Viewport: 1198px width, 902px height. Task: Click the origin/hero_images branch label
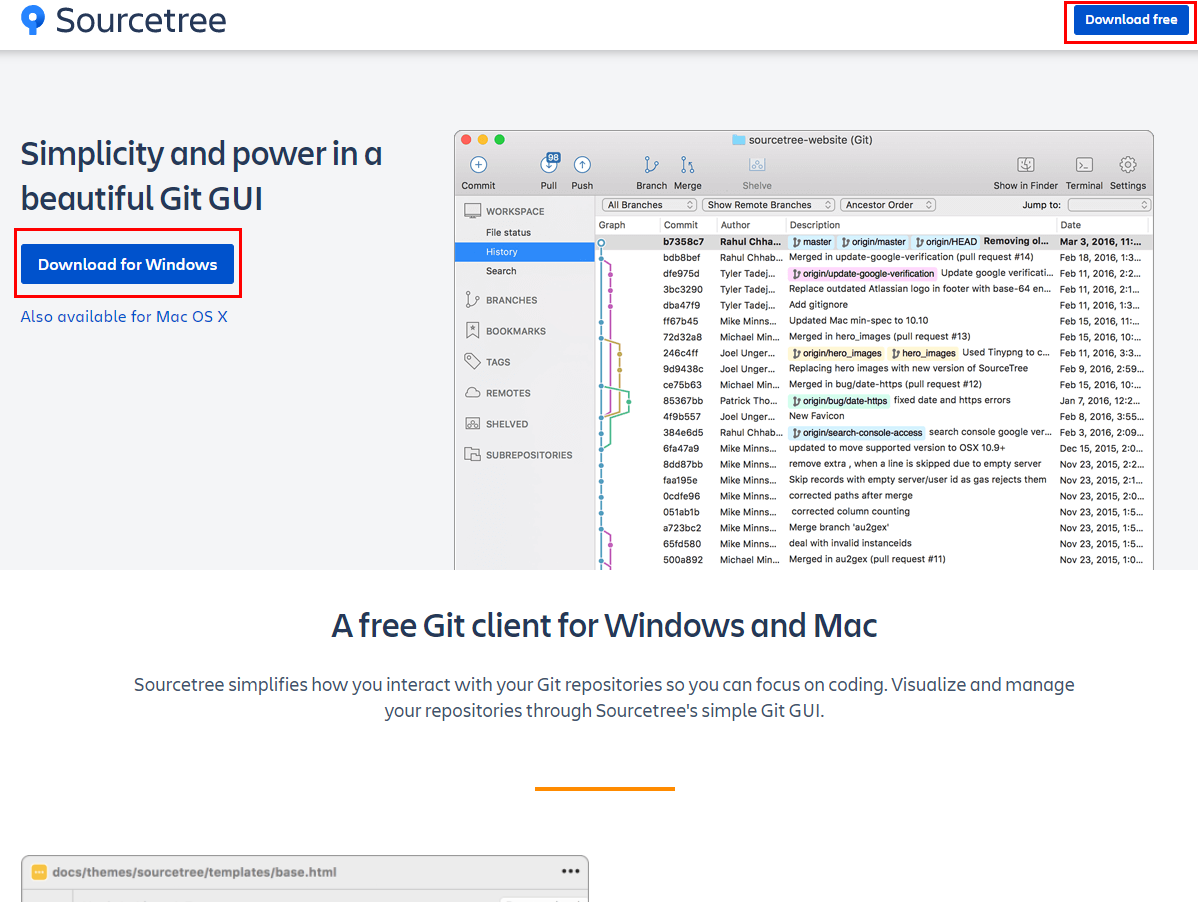837,353
